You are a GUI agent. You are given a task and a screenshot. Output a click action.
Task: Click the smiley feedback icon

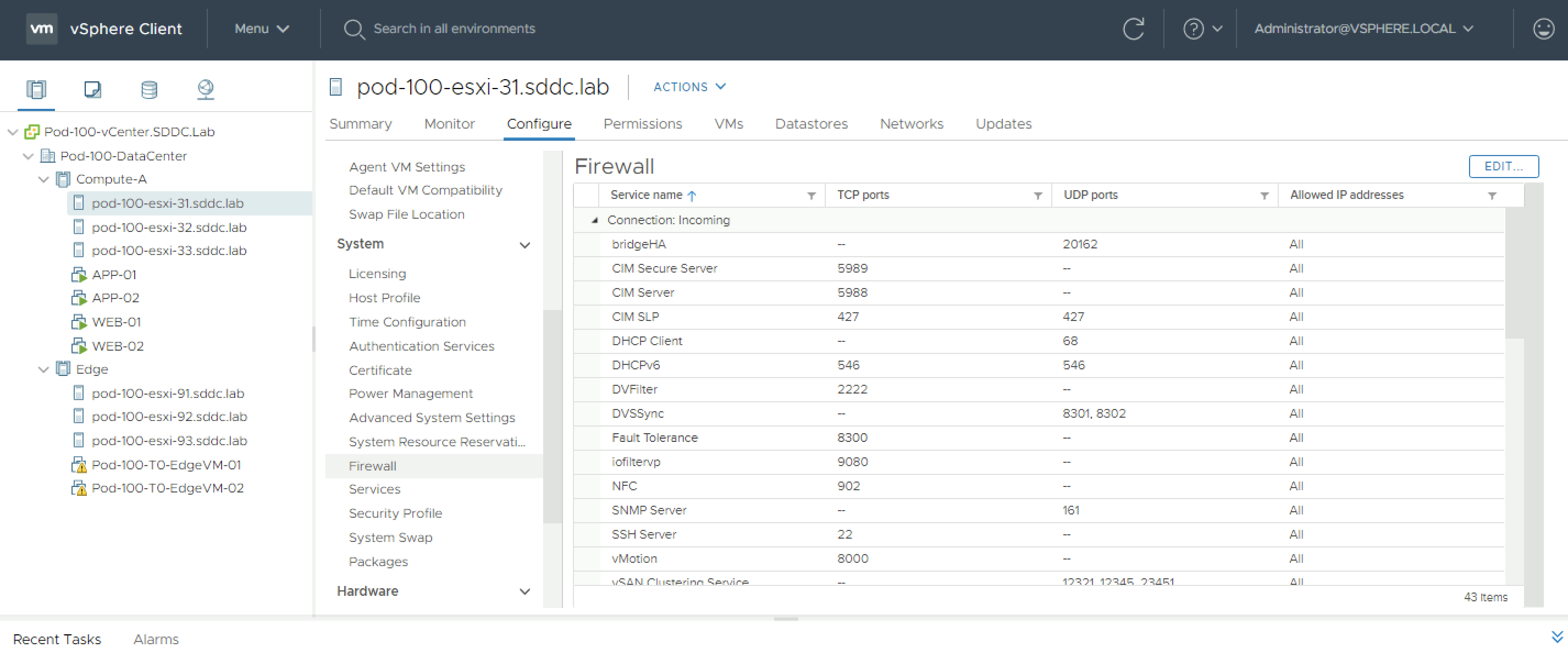1544,29
